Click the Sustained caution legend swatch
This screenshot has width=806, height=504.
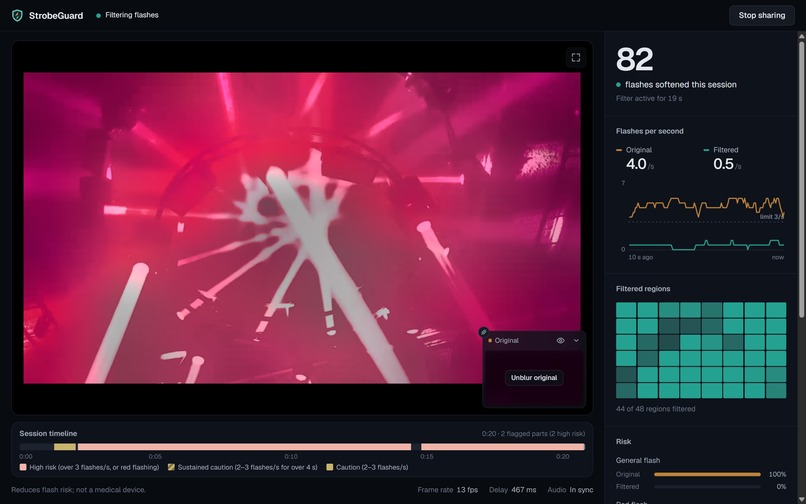(171, 467)
